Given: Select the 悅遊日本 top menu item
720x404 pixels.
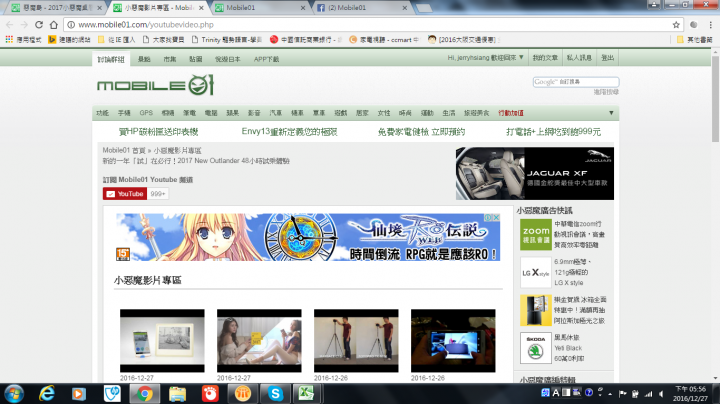Looking at the screenshot, I should (228, 59).
